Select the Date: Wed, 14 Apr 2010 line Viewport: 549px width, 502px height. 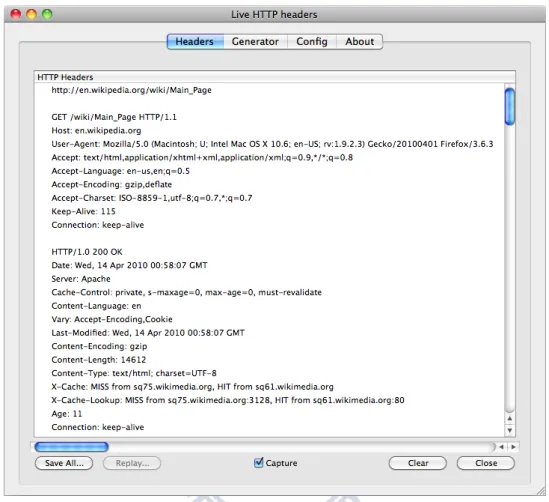[x=129, y=265]
